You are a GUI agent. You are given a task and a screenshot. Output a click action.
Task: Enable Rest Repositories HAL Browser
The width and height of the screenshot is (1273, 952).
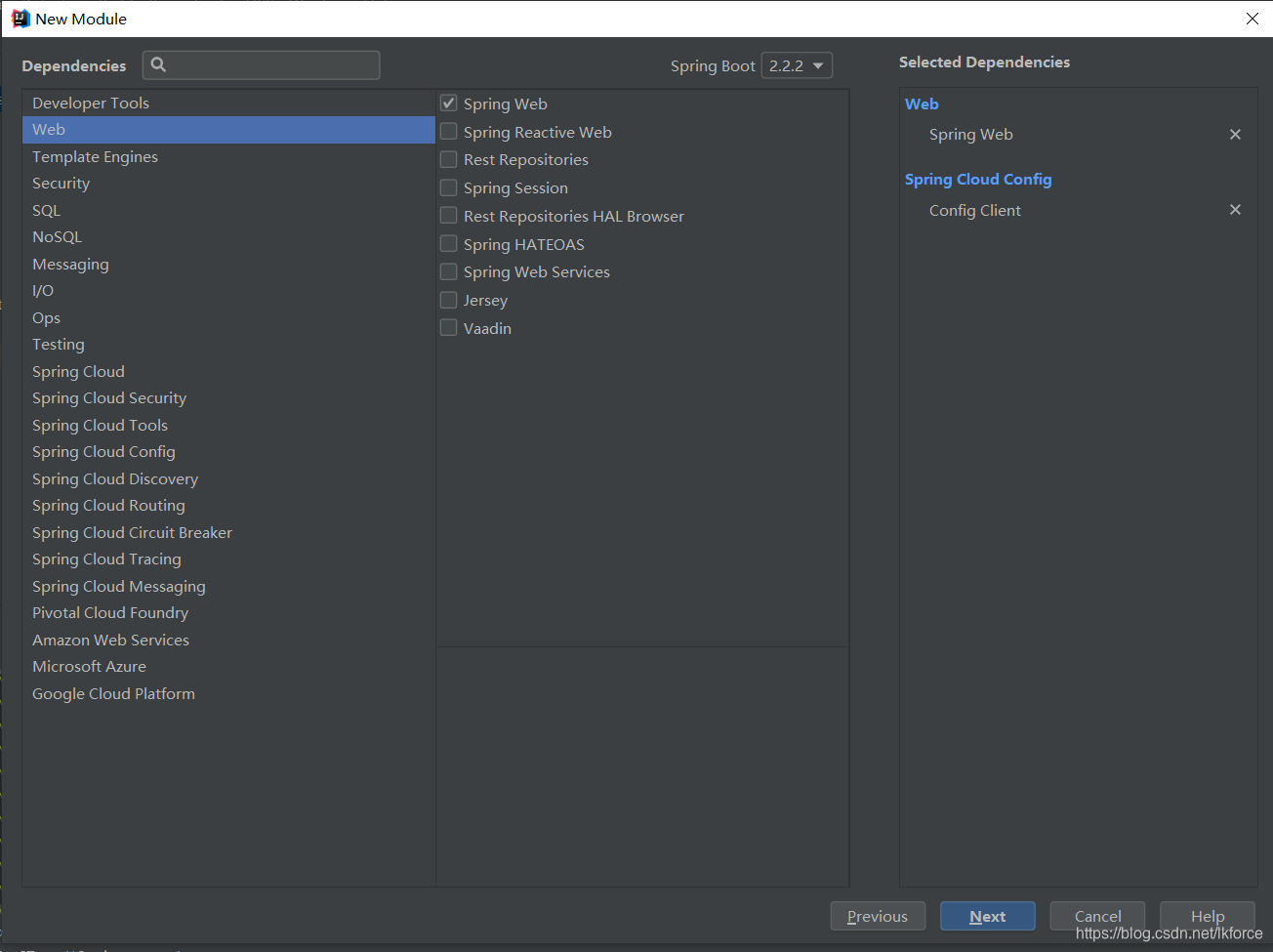[449, 215]
